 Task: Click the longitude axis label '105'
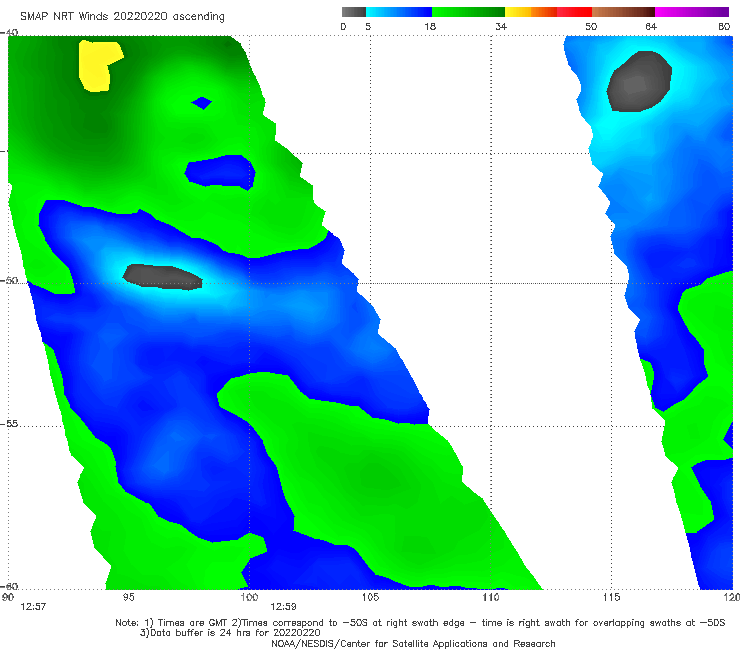point(370,597)
